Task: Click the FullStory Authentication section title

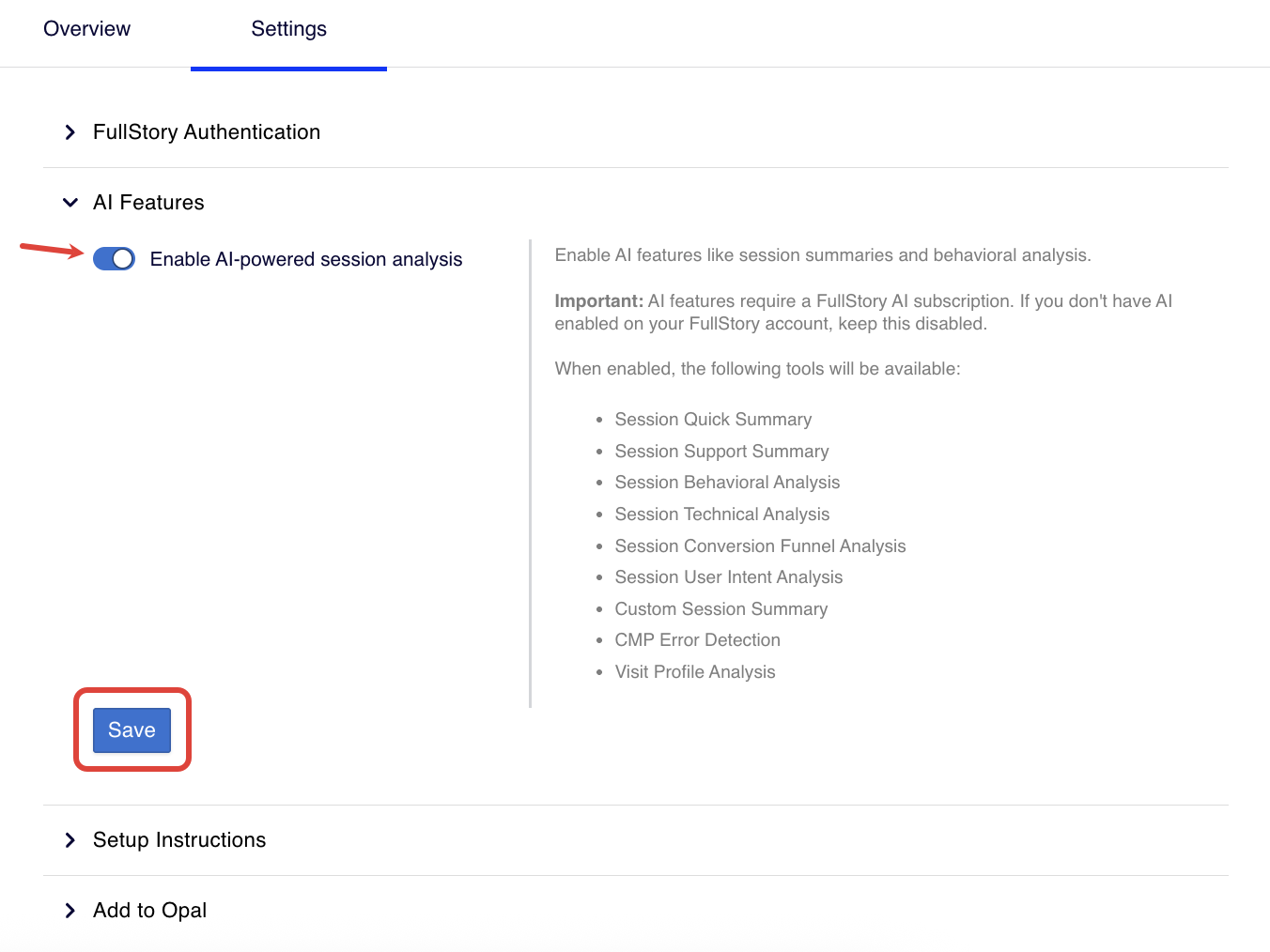Action: point(206,132)
